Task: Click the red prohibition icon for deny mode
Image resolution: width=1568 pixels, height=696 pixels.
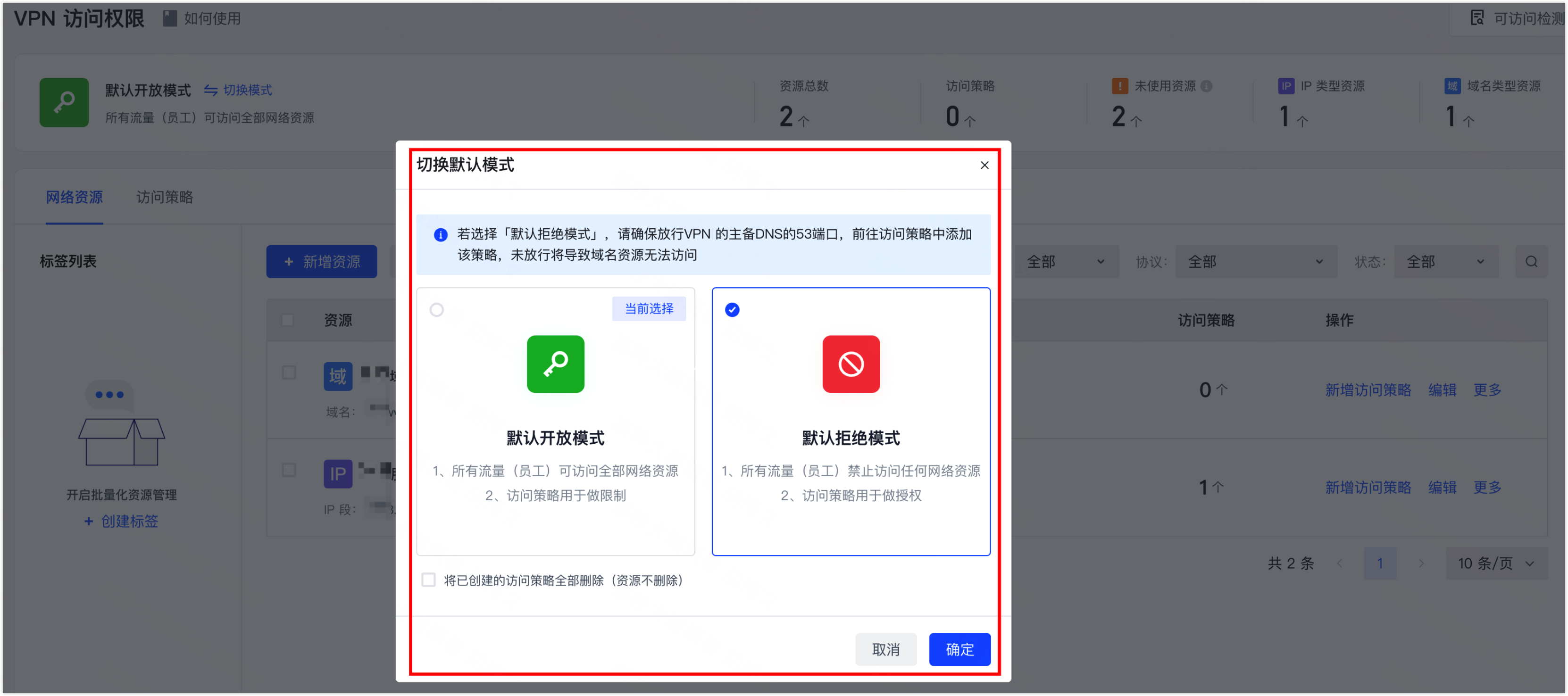Action: [851, 364]
